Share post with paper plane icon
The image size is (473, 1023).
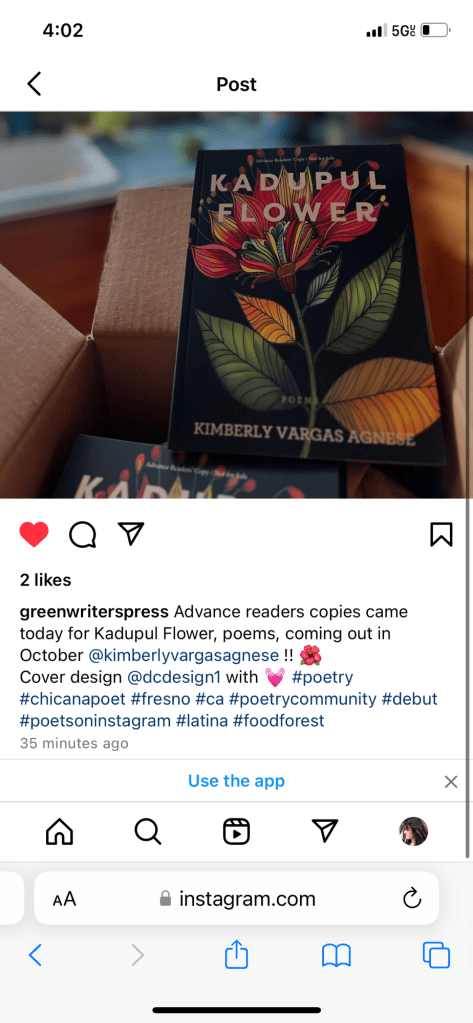click(x=130, y=534)
